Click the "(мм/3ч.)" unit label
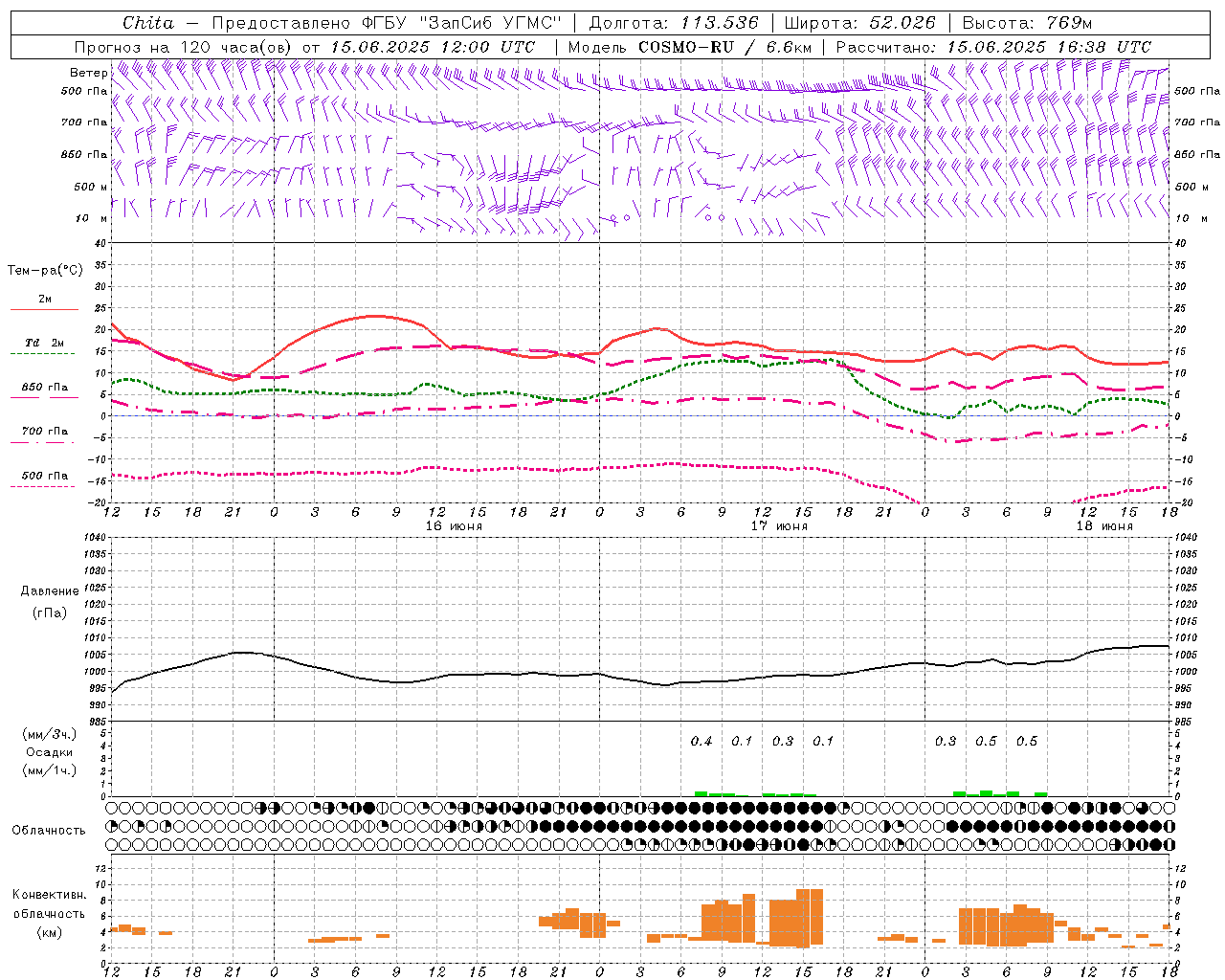The height and width of the screenshot is (980, 1225). [50, 734]
